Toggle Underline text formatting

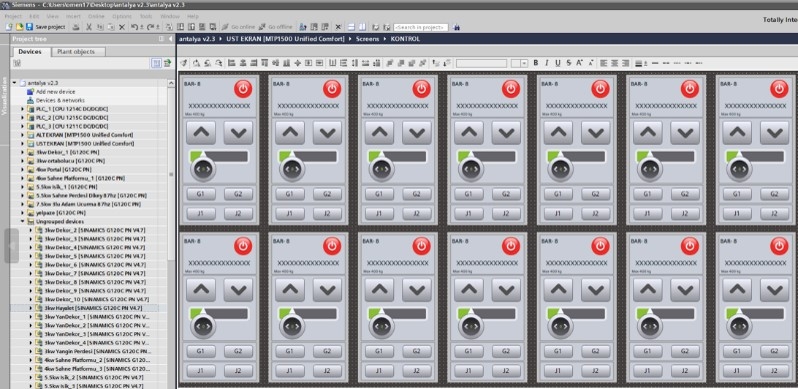point(558,63)
